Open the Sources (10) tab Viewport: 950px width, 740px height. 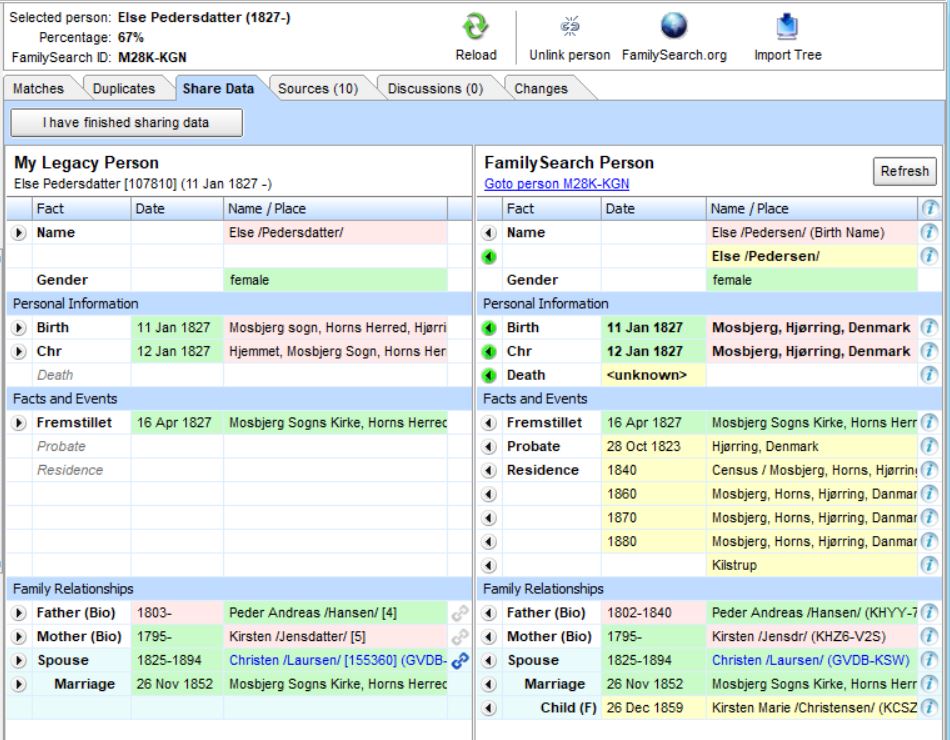318,88
